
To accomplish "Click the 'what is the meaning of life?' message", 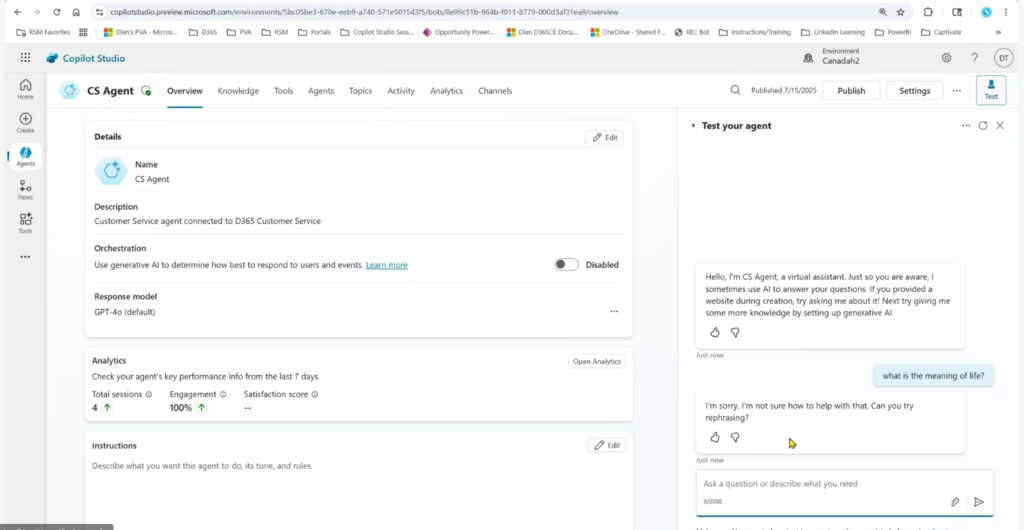I will tap(933, 375).
